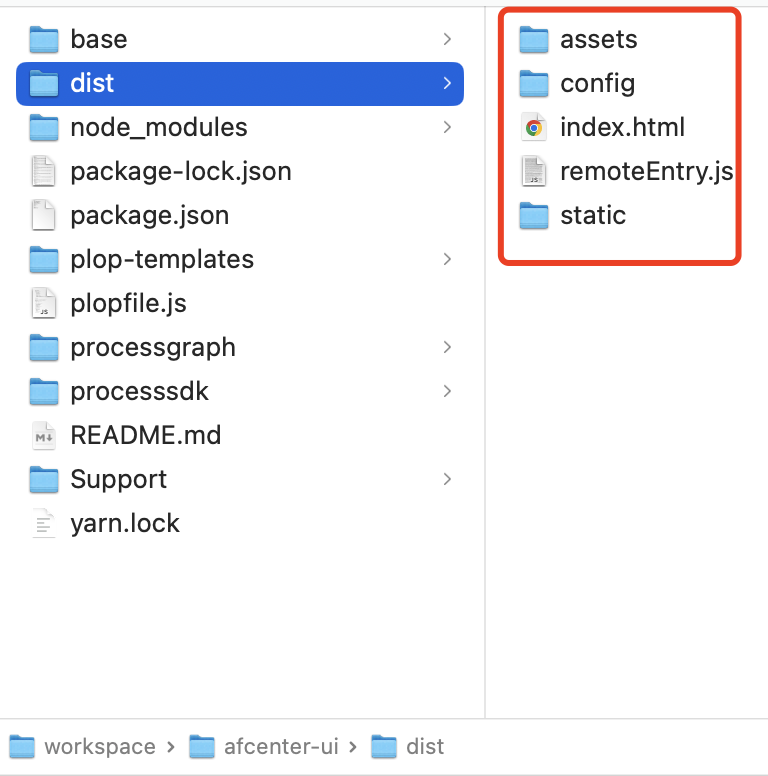Click the package-lock.json file icon
Image resolution: width=768 pixels, height=776 pixels.
44,171
